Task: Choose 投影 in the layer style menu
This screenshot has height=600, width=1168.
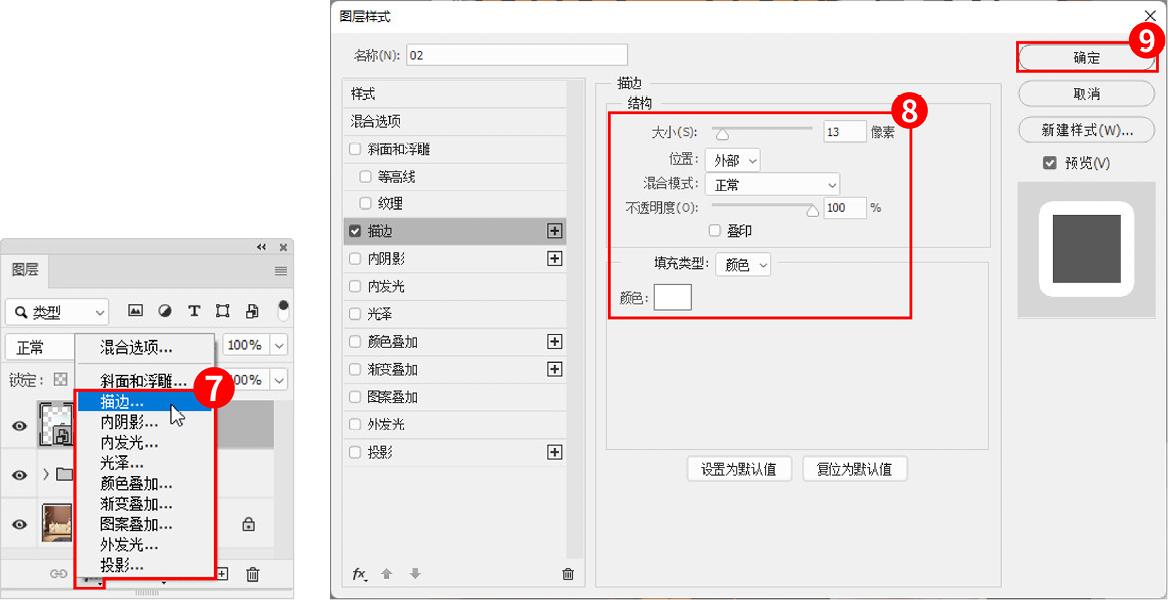Action: [121, 566]
